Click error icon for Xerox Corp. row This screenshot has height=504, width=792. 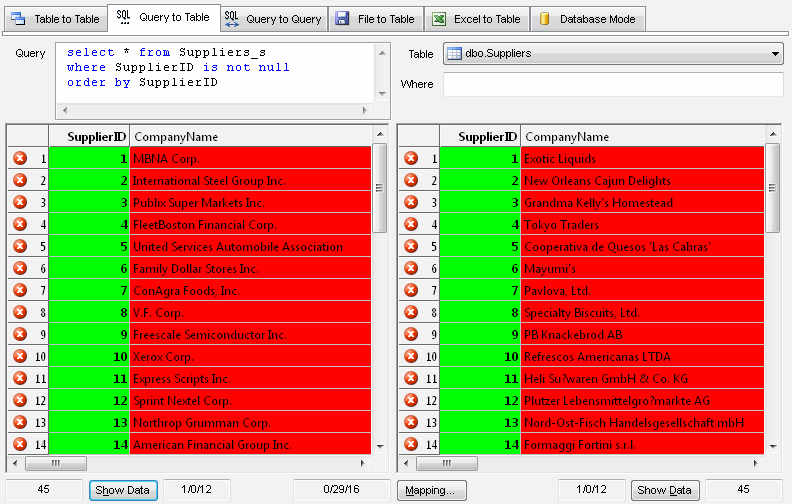20,357
